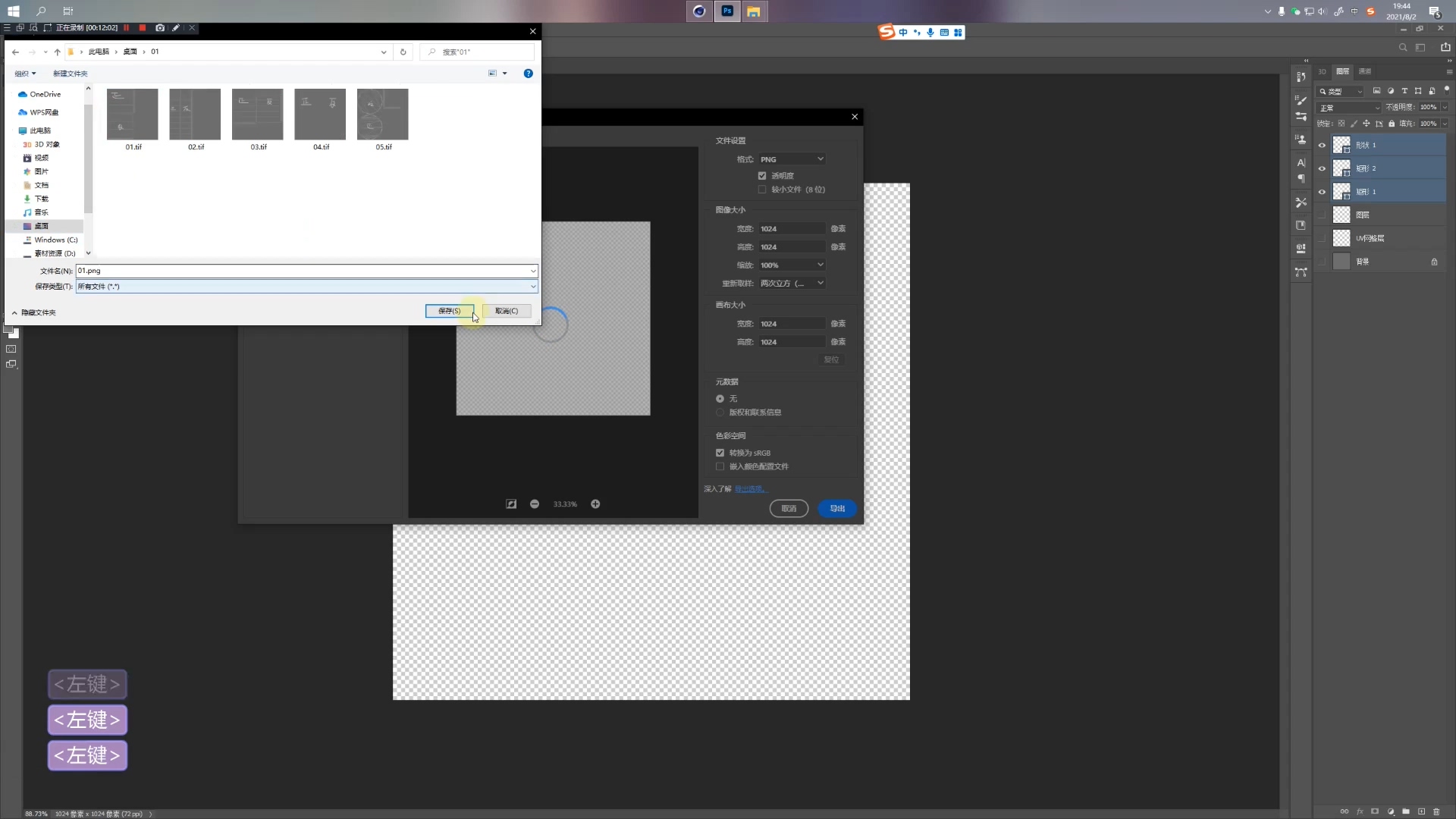Uncheck the 透明度 transparency checkbox
Screen dimensions: 1456x819
[762, 176]
